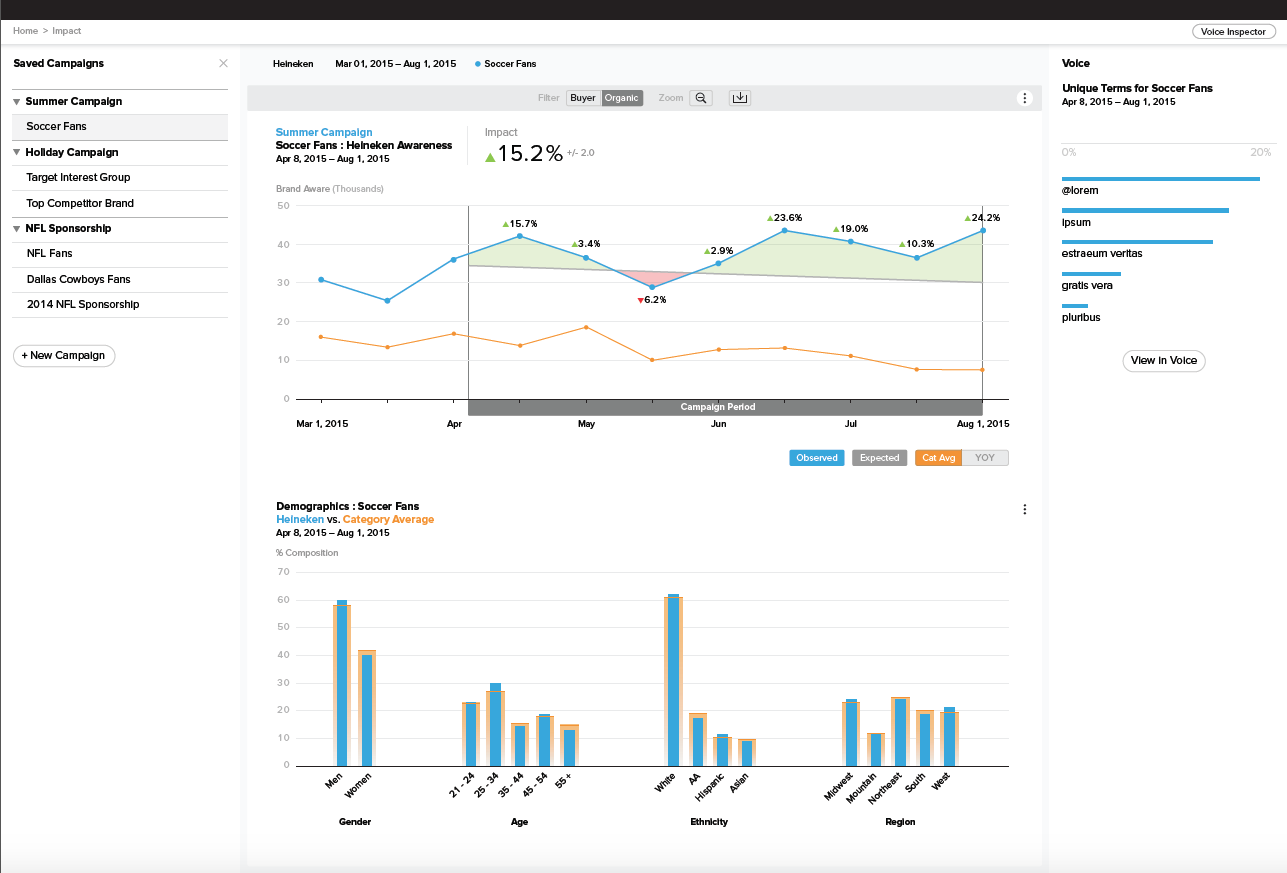The image size is (1287, 873).
Task: Click the + New Campaign button
Action: (x=64, y=356)
